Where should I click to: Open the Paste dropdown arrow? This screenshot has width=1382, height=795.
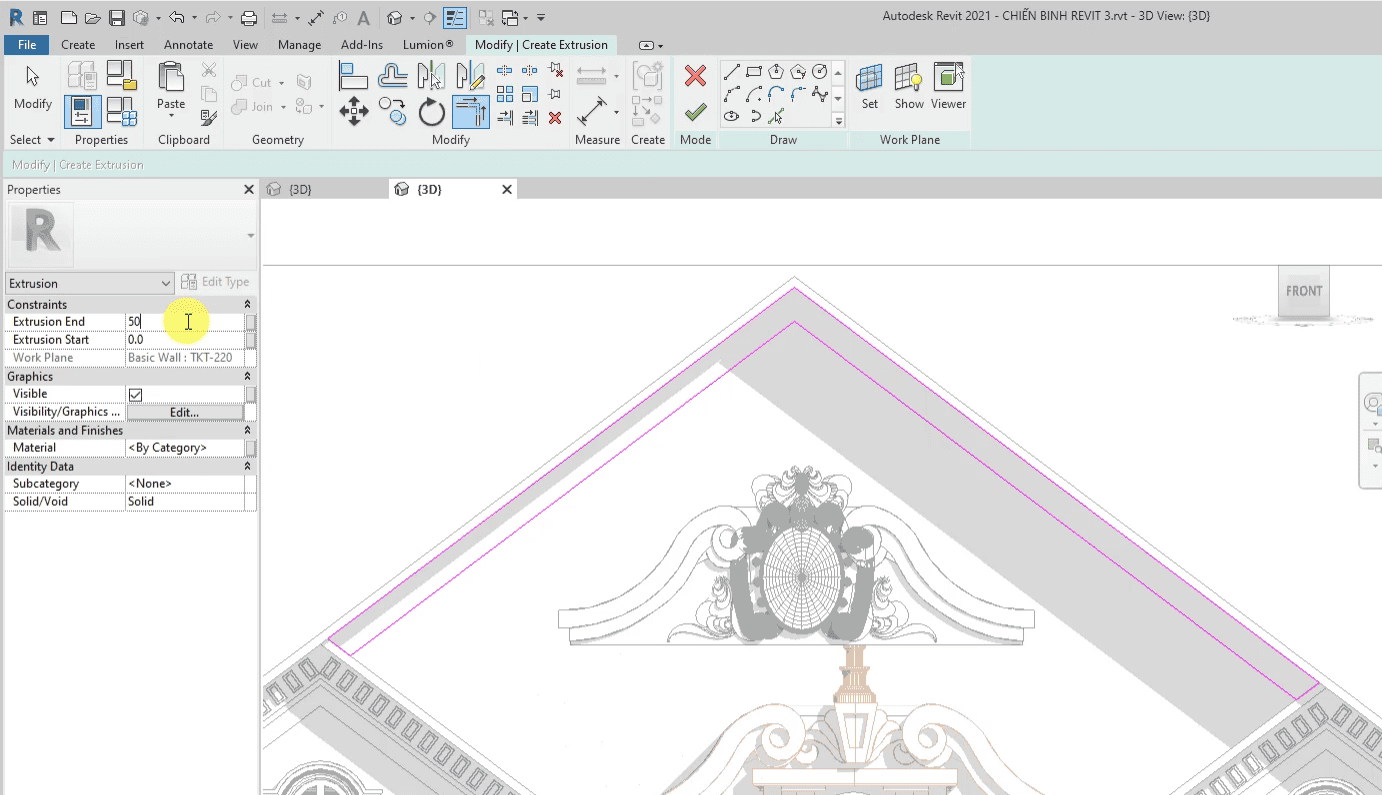click(x=171, y=116)
